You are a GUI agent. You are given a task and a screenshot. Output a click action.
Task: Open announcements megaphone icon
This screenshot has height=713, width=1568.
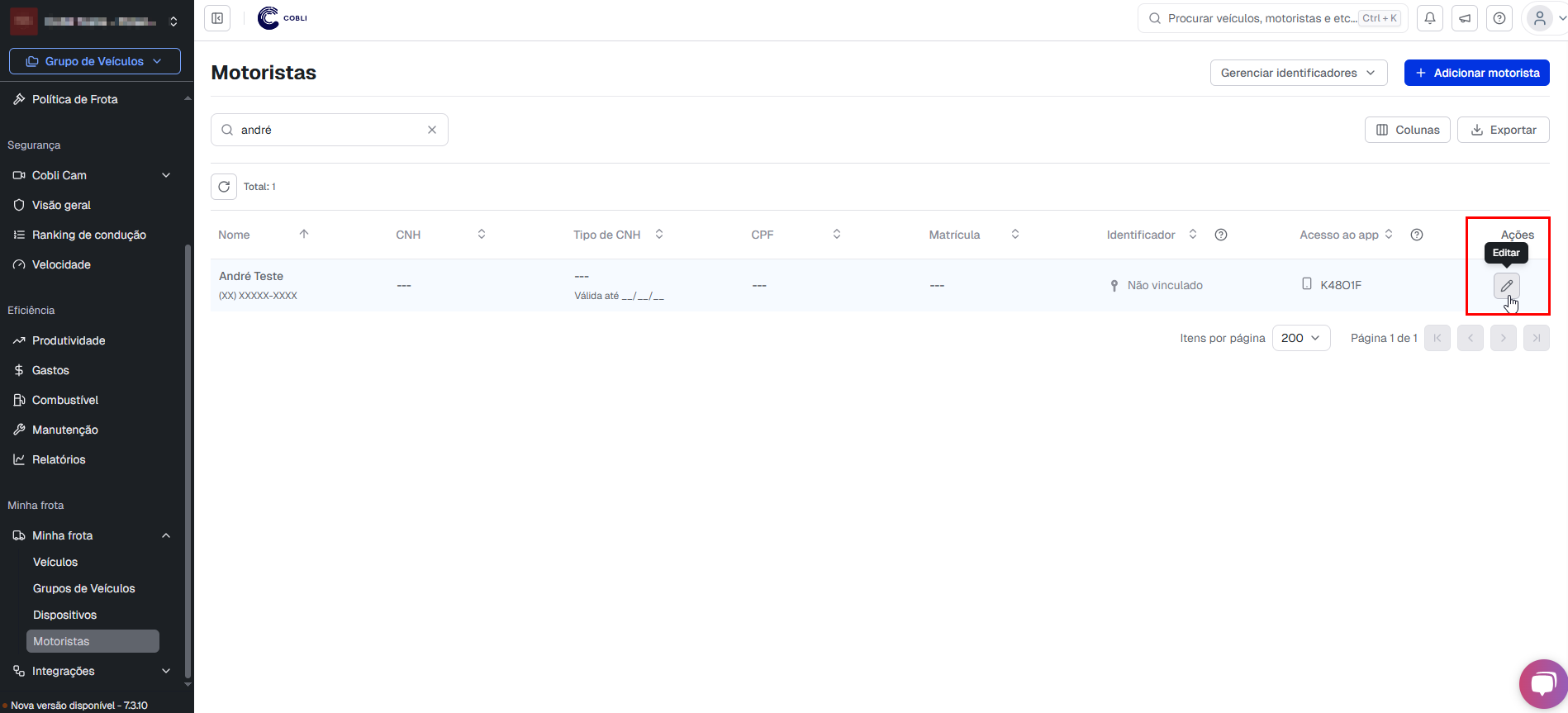1465,18
